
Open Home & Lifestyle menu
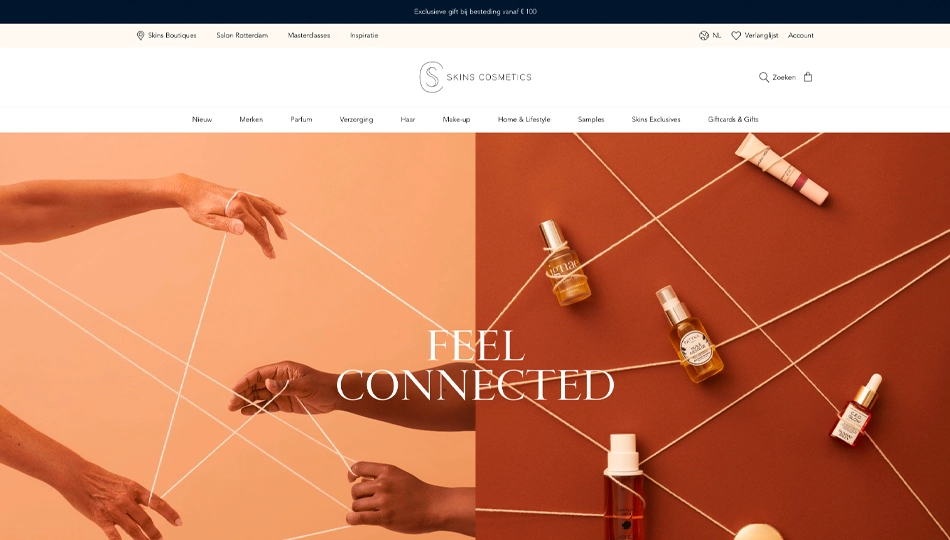pos(524,119)
